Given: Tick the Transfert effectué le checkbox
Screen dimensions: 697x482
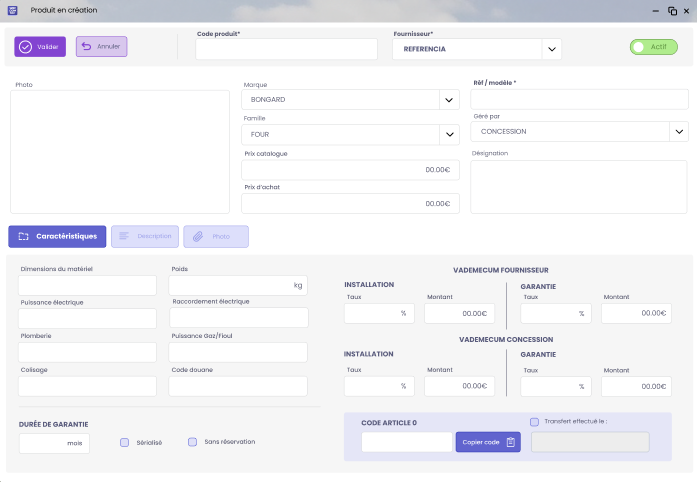Looking at the screenshot, I should [x=535, y=422].
